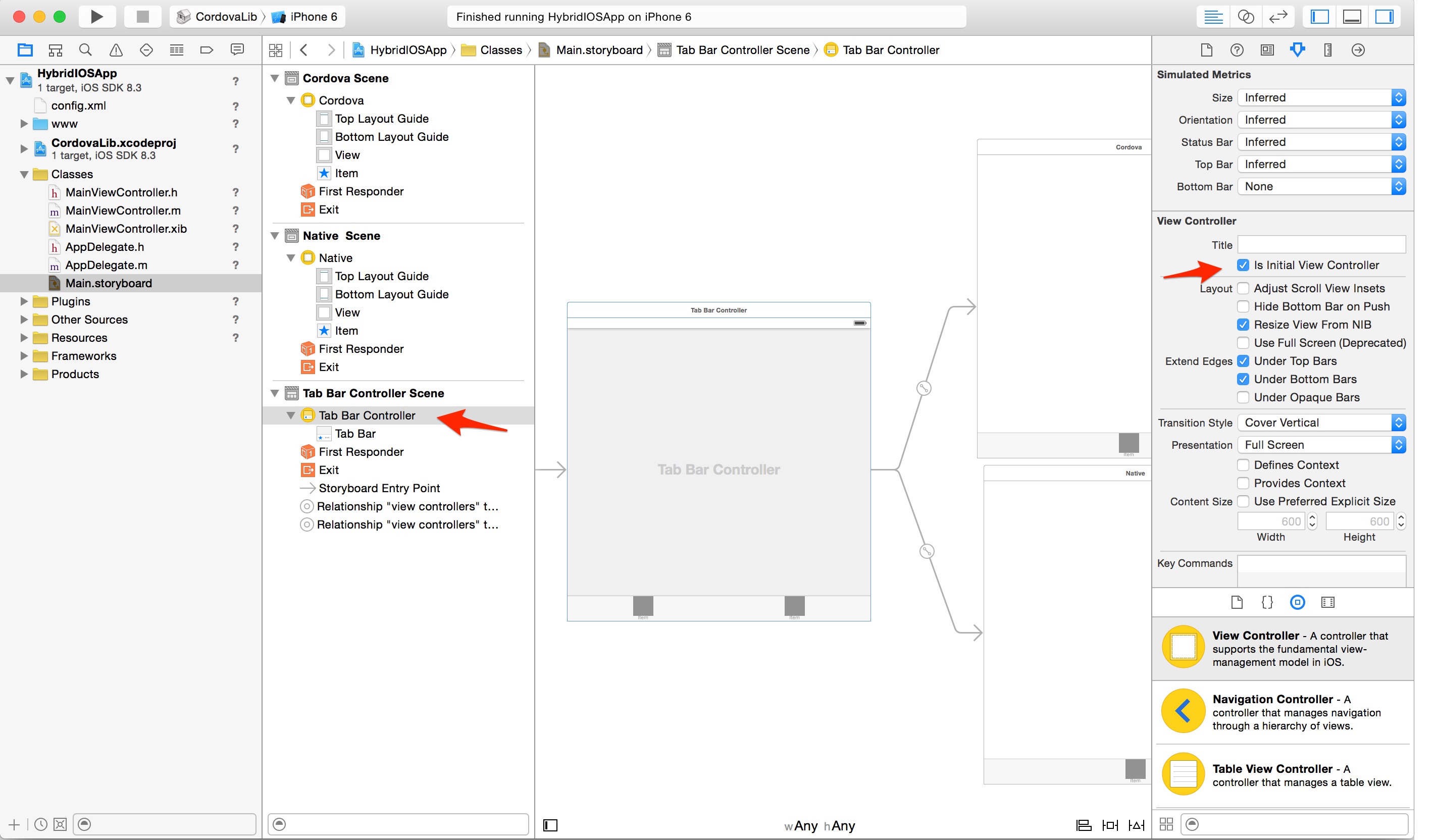This screenshot has height=840, width=1435.
Task: Enable Defines Context checkbox
Action: (1243, 465)
